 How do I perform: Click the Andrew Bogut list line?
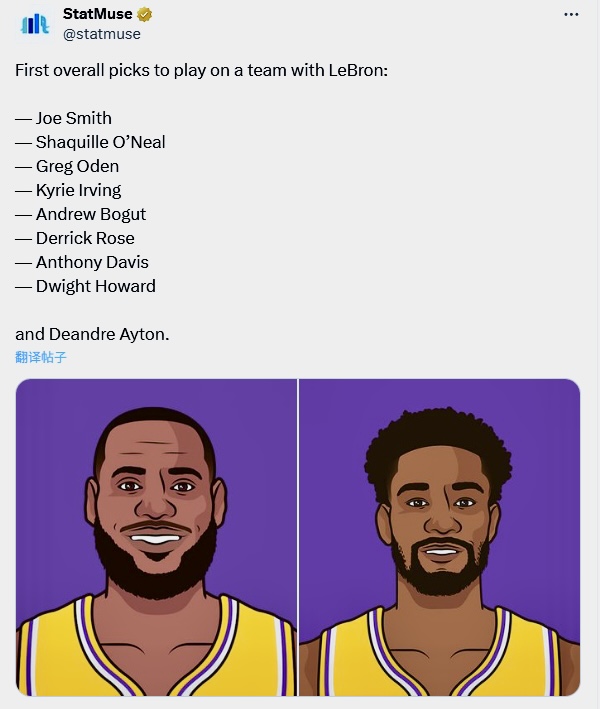pos(80,214)
